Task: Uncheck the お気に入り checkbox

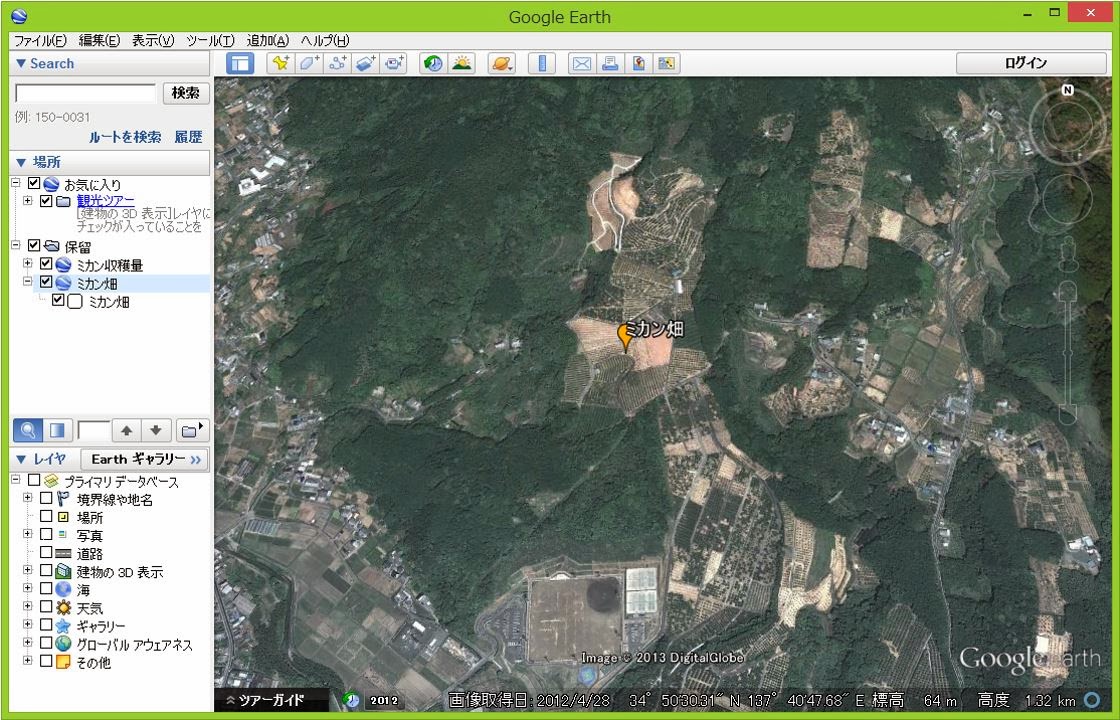Action: 34,184
